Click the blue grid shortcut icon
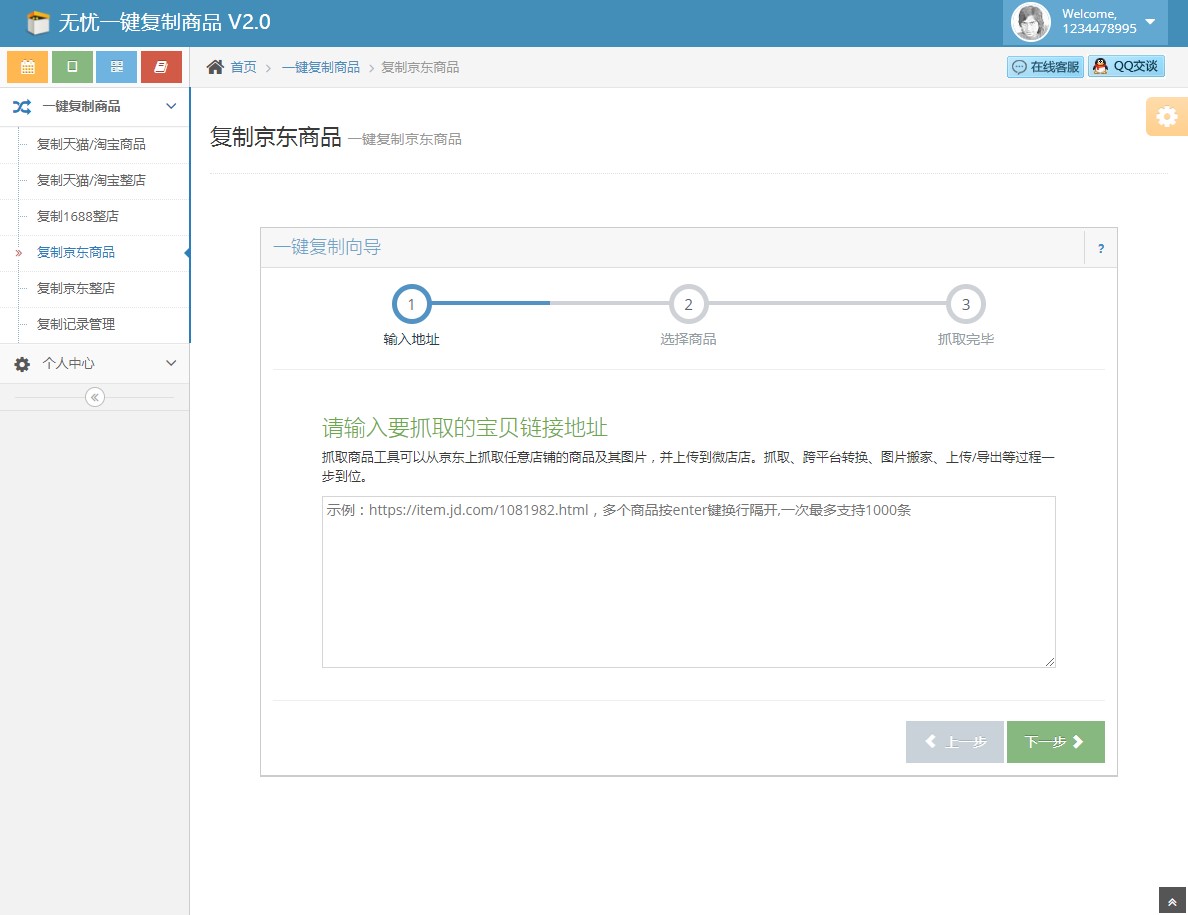The image size is (1188, 915). [117, 67]
